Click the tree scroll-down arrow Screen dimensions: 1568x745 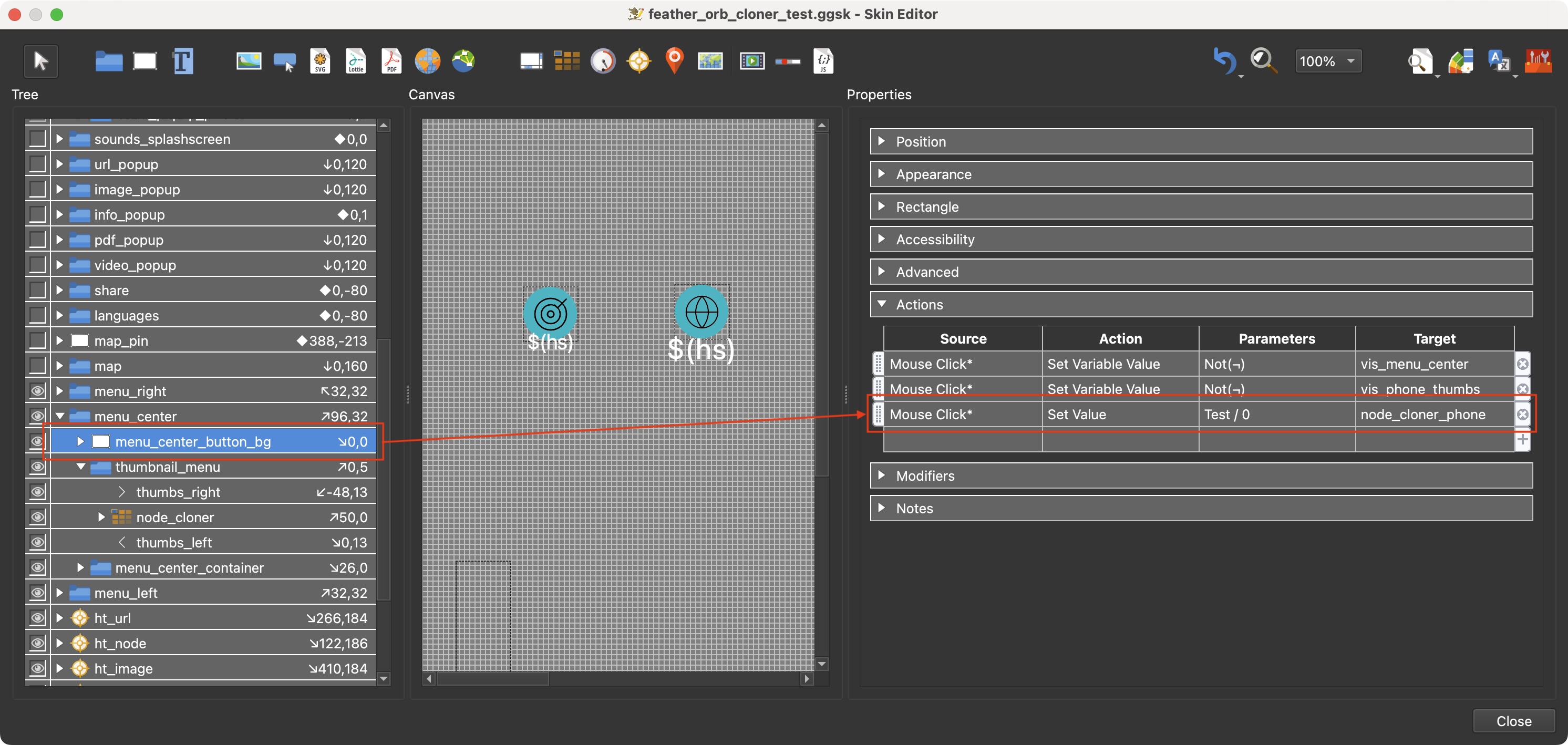[x=384, y=678]
